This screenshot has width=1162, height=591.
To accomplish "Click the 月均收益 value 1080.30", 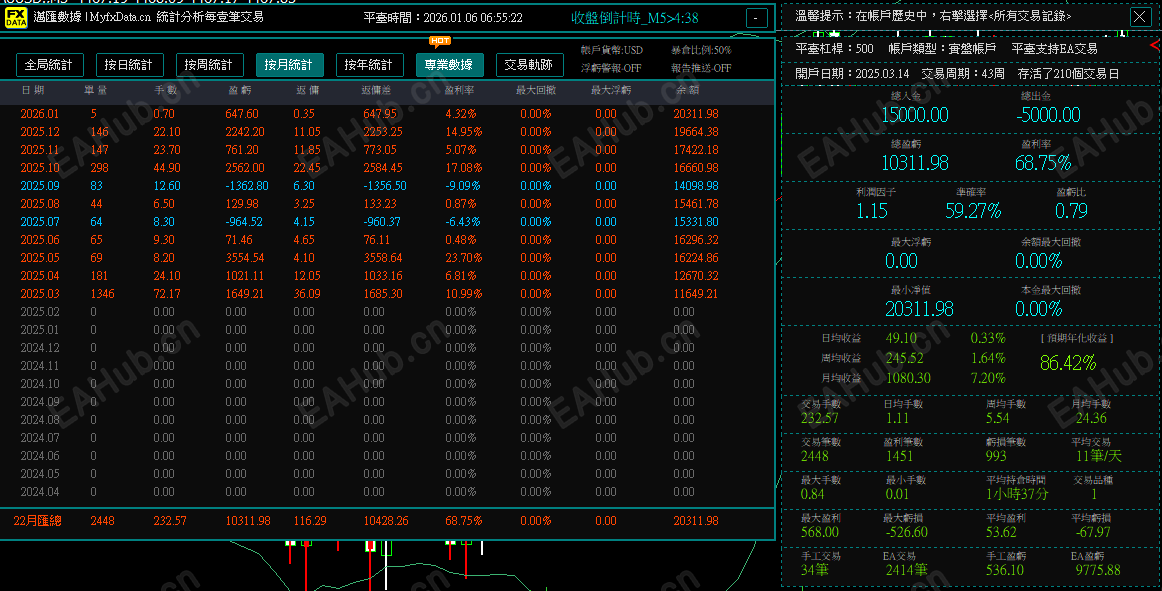I will 908,378.
